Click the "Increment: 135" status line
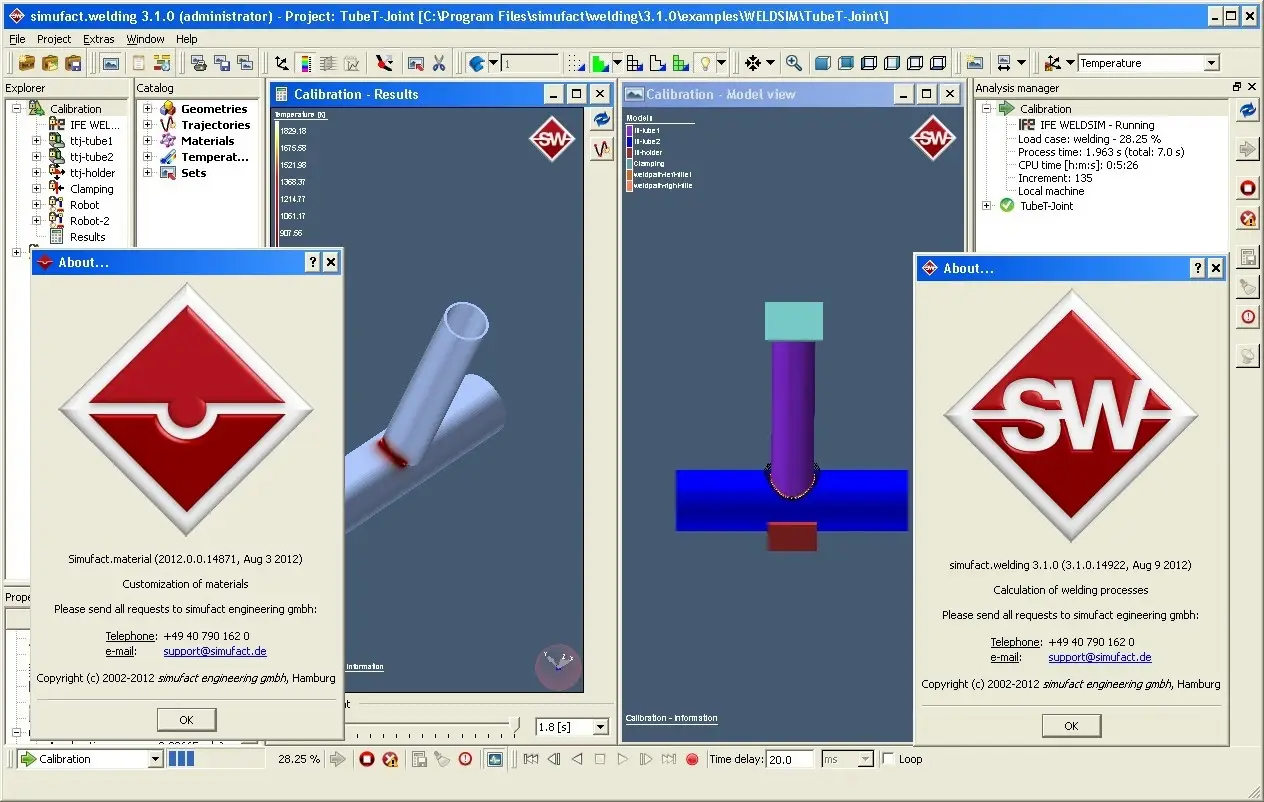Viewport: 1264px width, 802px height. [x=1055, y=178]
